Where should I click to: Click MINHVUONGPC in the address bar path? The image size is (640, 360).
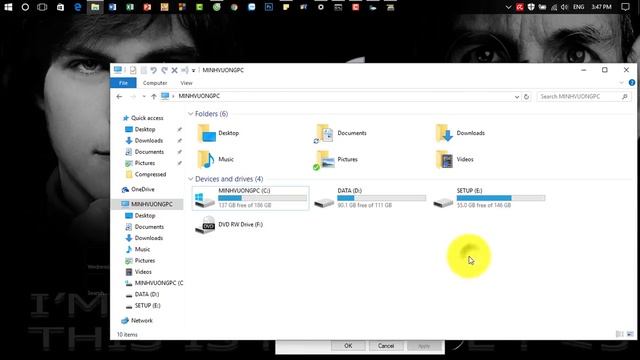(199, 96)
